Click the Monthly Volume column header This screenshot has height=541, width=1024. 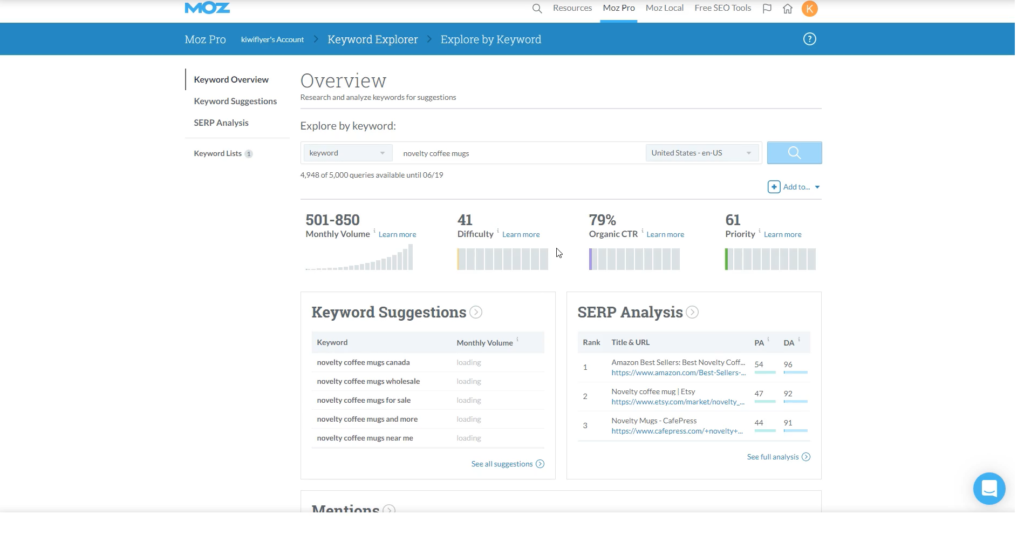pyautogui.click(x=485, y=343)
